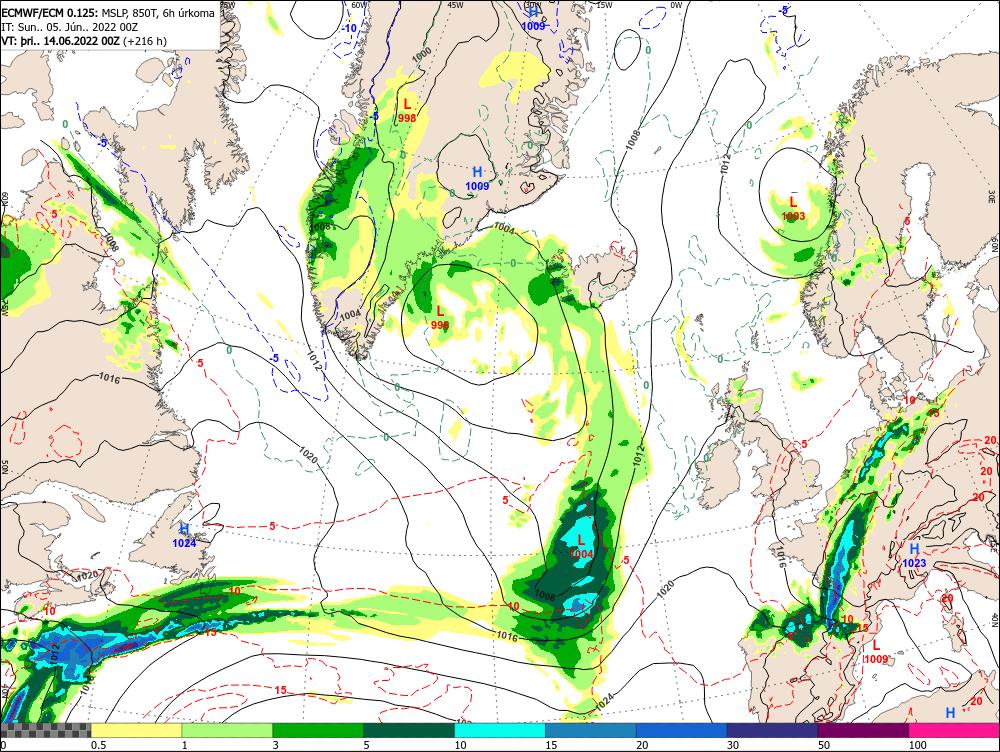1000x752 pixels.
Task: Select the light green 1–3 legend swatch
Action: (x=227, y=730)
